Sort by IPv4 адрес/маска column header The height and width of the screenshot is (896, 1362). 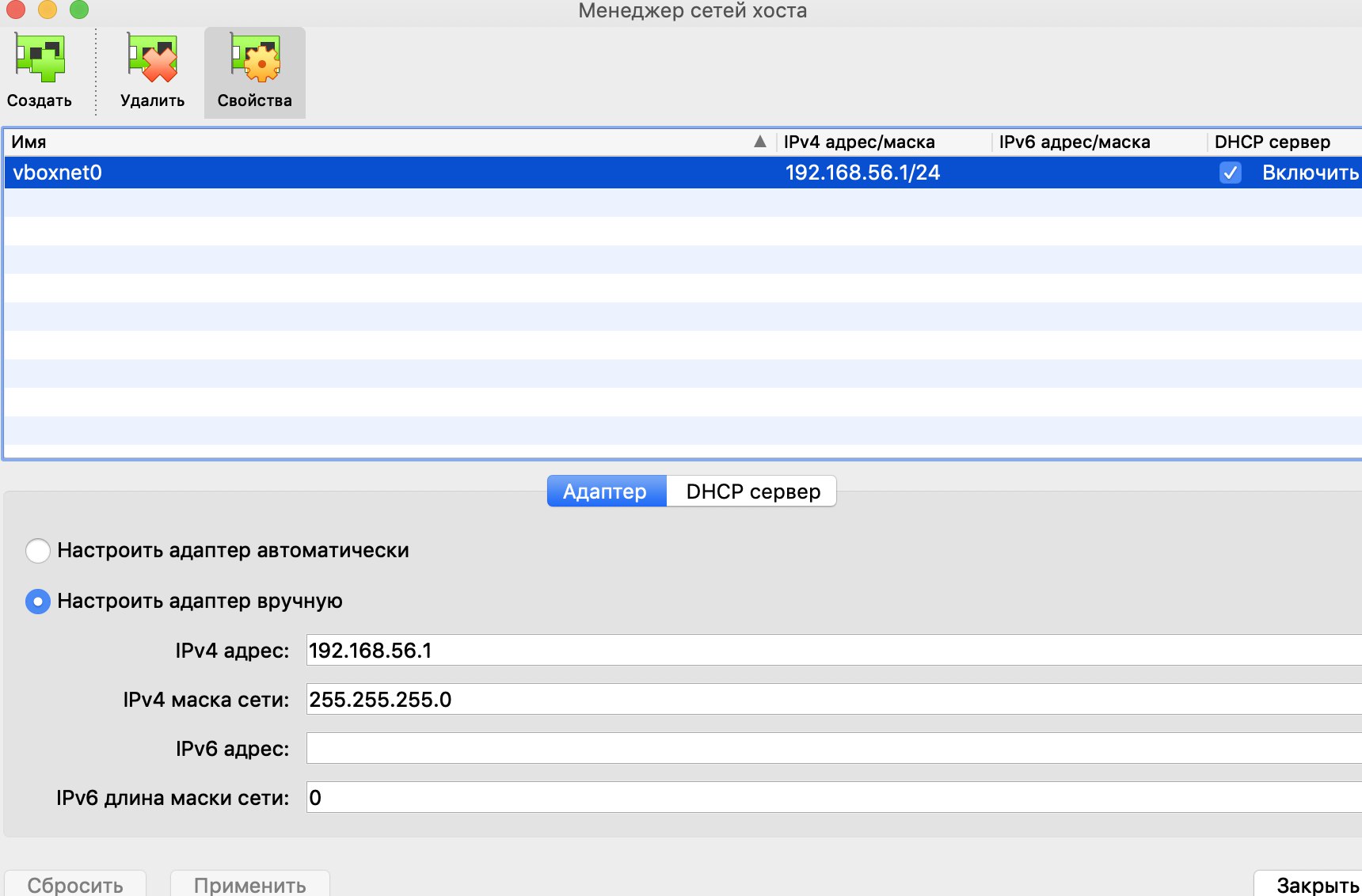point(884,142)
